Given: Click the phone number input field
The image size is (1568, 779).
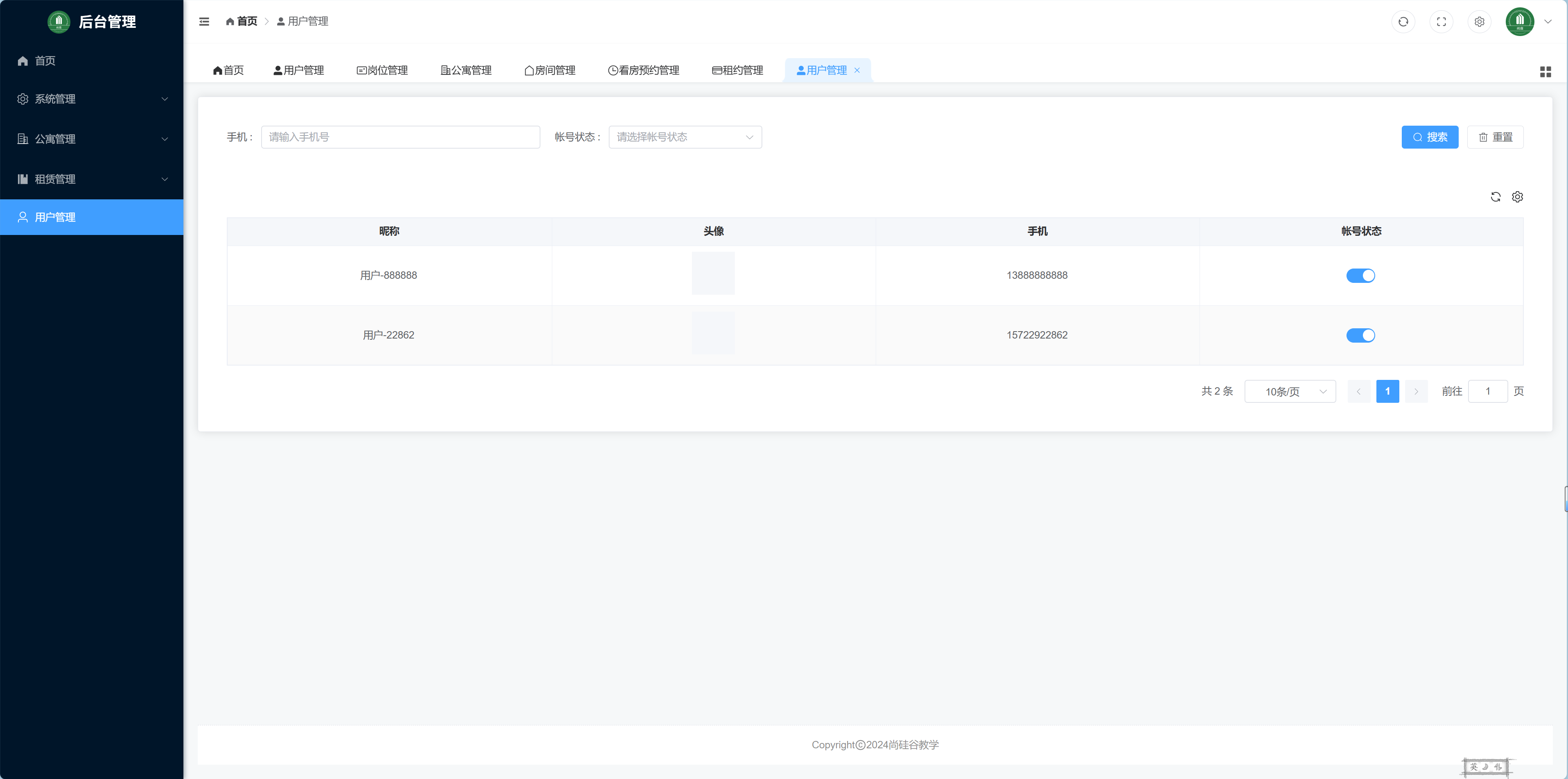Looking at the screenshot, I should click(x=400, y=137).
